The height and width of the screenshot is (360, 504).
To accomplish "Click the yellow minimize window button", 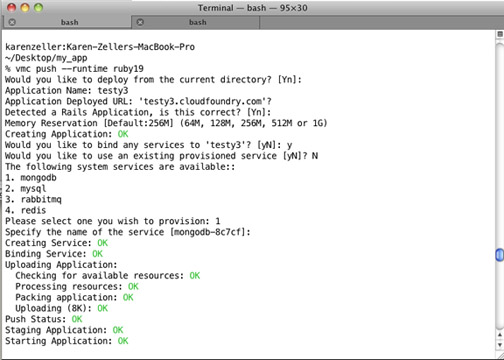I will tap(25, 7).
